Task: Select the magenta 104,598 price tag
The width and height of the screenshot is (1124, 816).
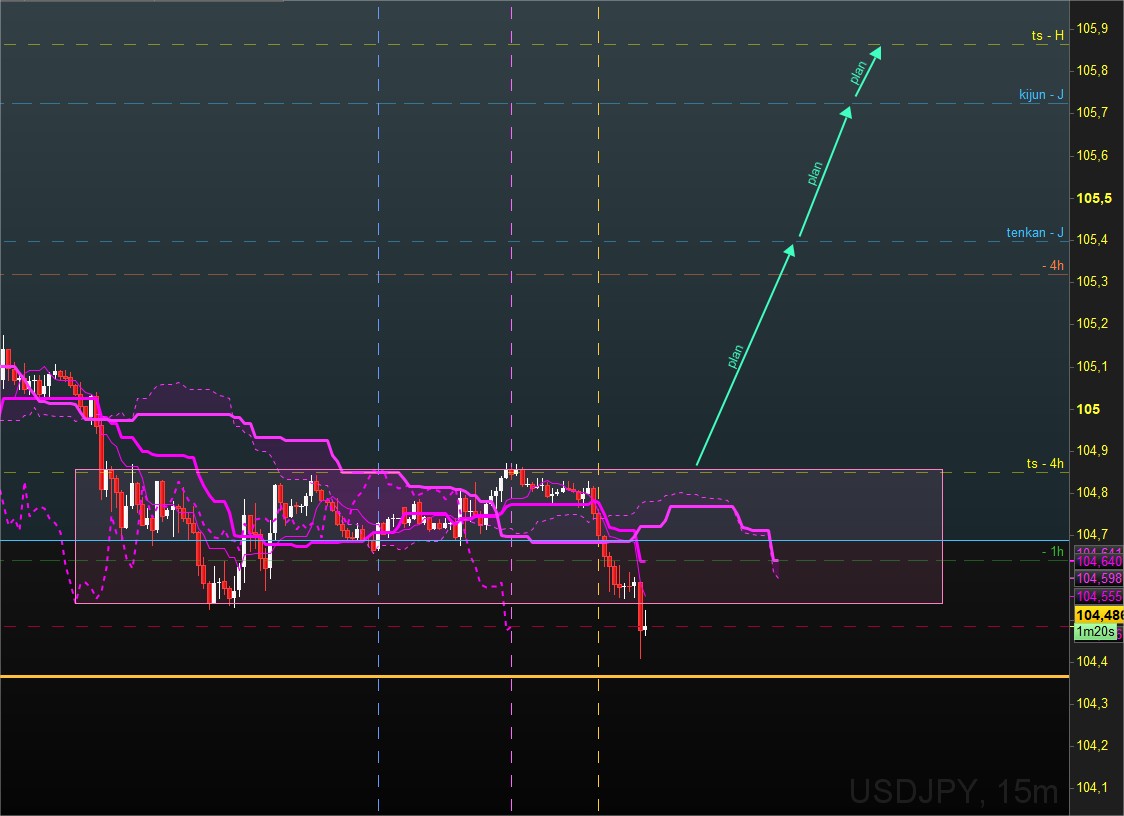Action: pos(1099,579)
